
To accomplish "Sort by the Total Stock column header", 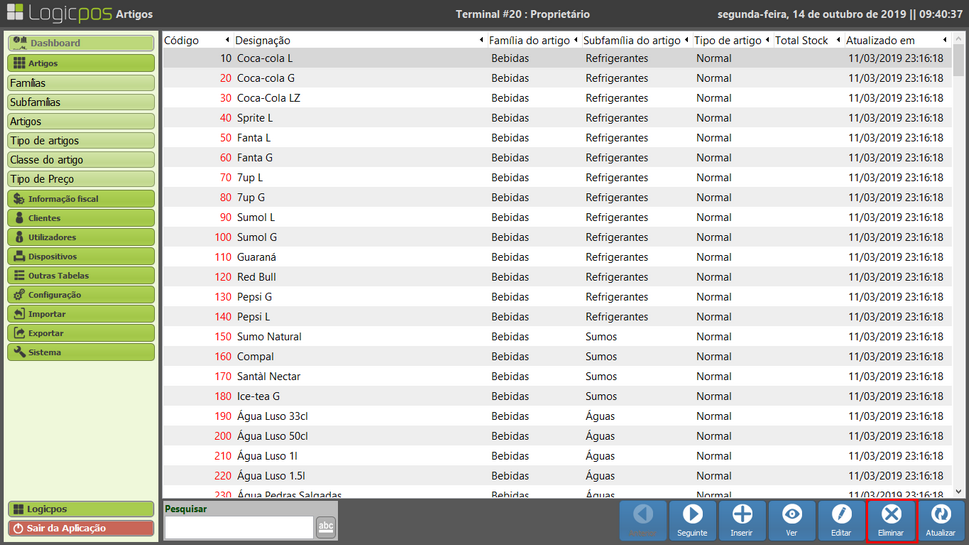I will (802, 40).
